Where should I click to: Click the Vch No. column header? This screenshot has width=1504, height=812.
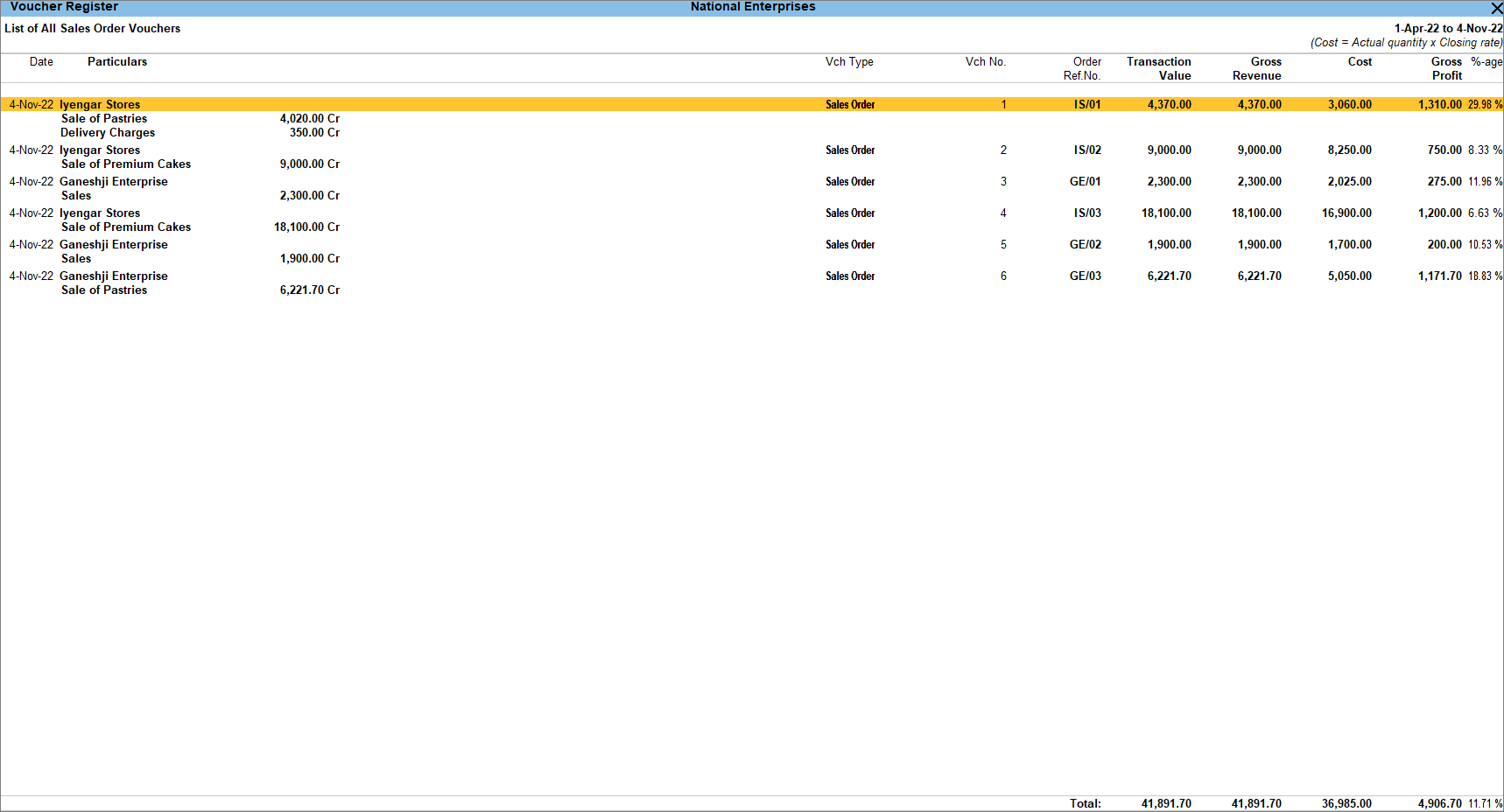click(x=986, y=62)
